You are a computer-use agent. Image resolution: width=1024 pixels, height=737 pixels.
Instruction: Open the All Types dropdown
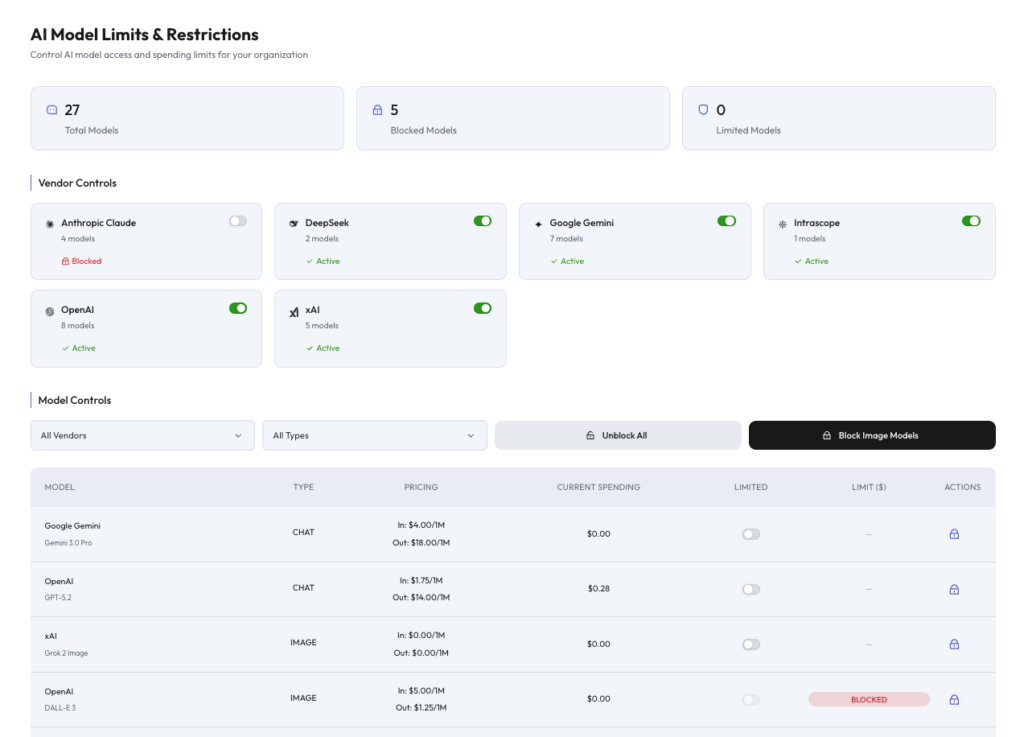[x=374, y=435]
